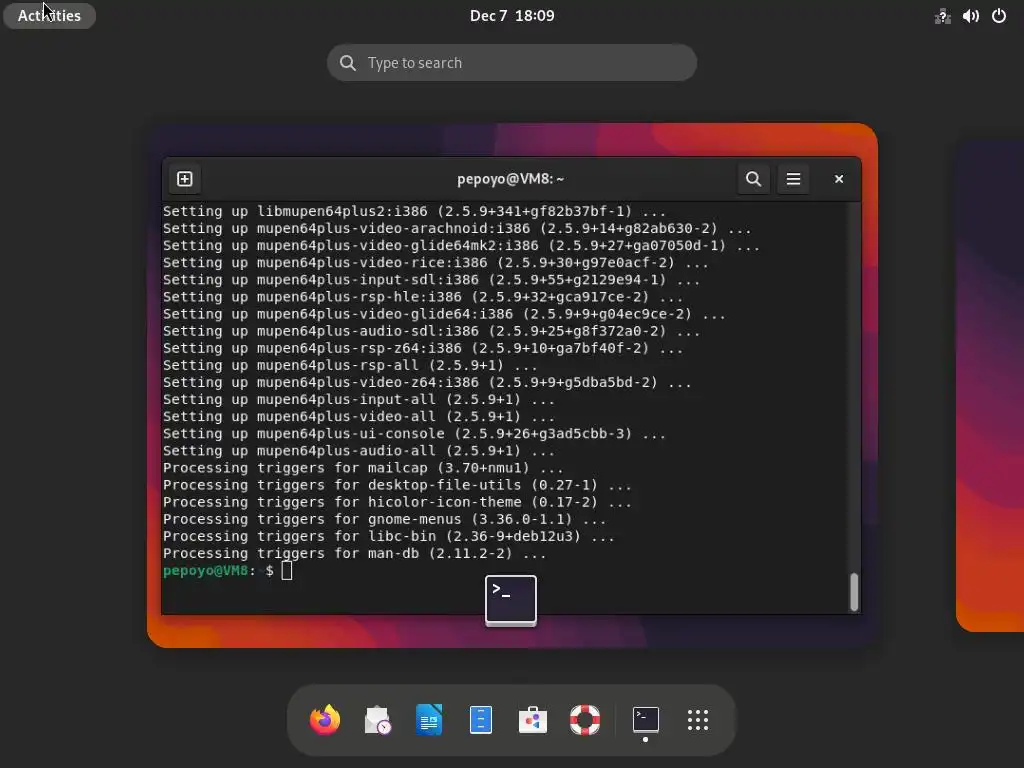1024x768 pixels.
Task: Click the mupen64plus-rsp-z64:i386 line
Action: (x=423, y=349)
